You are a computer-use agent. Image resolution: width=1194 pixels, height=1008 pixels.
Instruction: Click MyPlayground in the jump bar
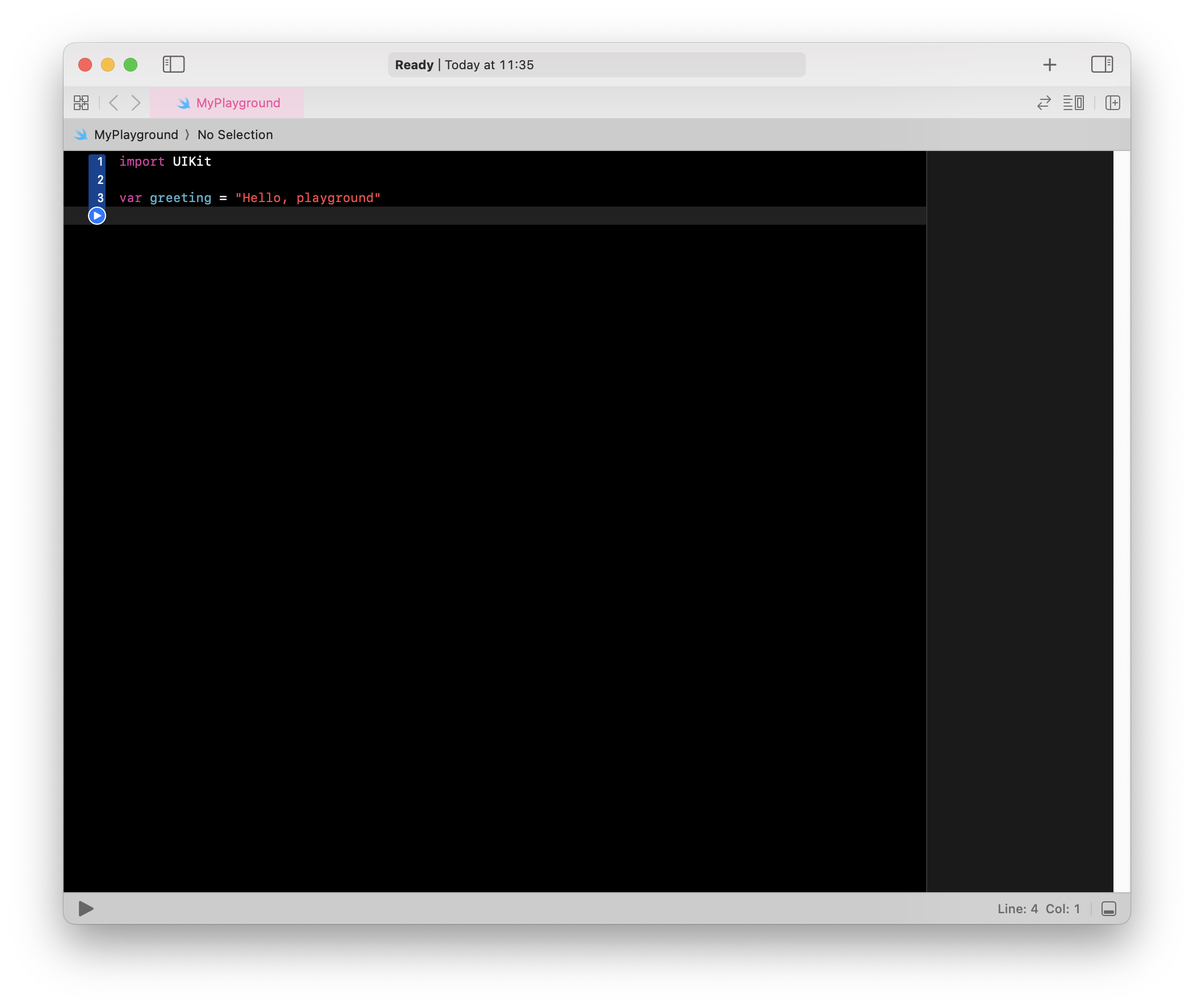click(136, 135)
